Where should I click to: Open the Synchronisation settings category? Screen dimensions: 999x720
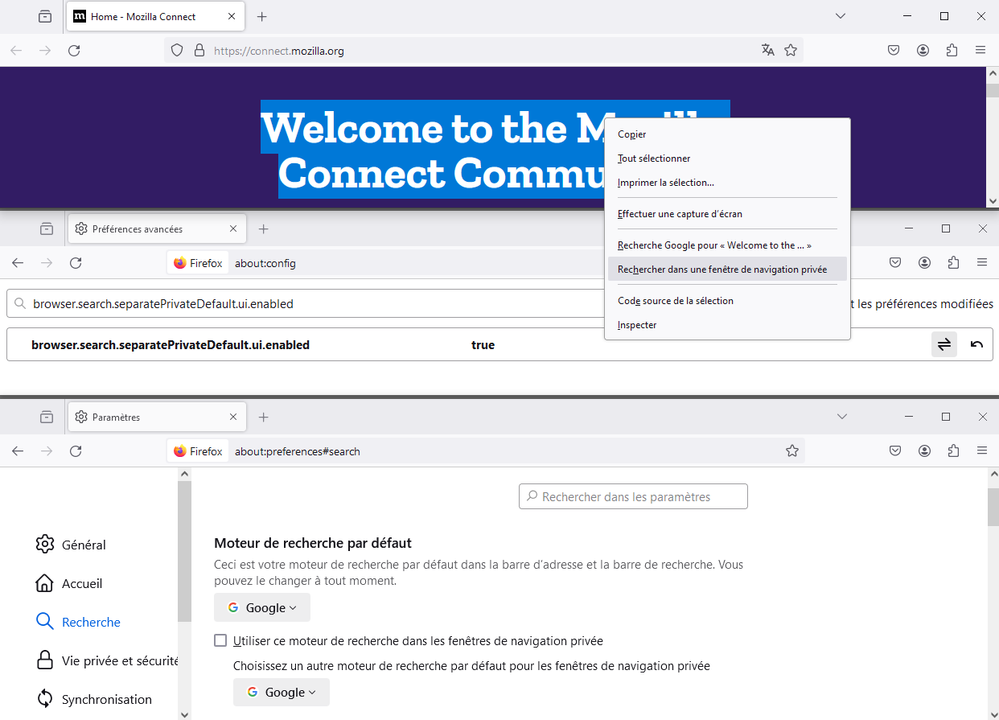coord(94,699)
